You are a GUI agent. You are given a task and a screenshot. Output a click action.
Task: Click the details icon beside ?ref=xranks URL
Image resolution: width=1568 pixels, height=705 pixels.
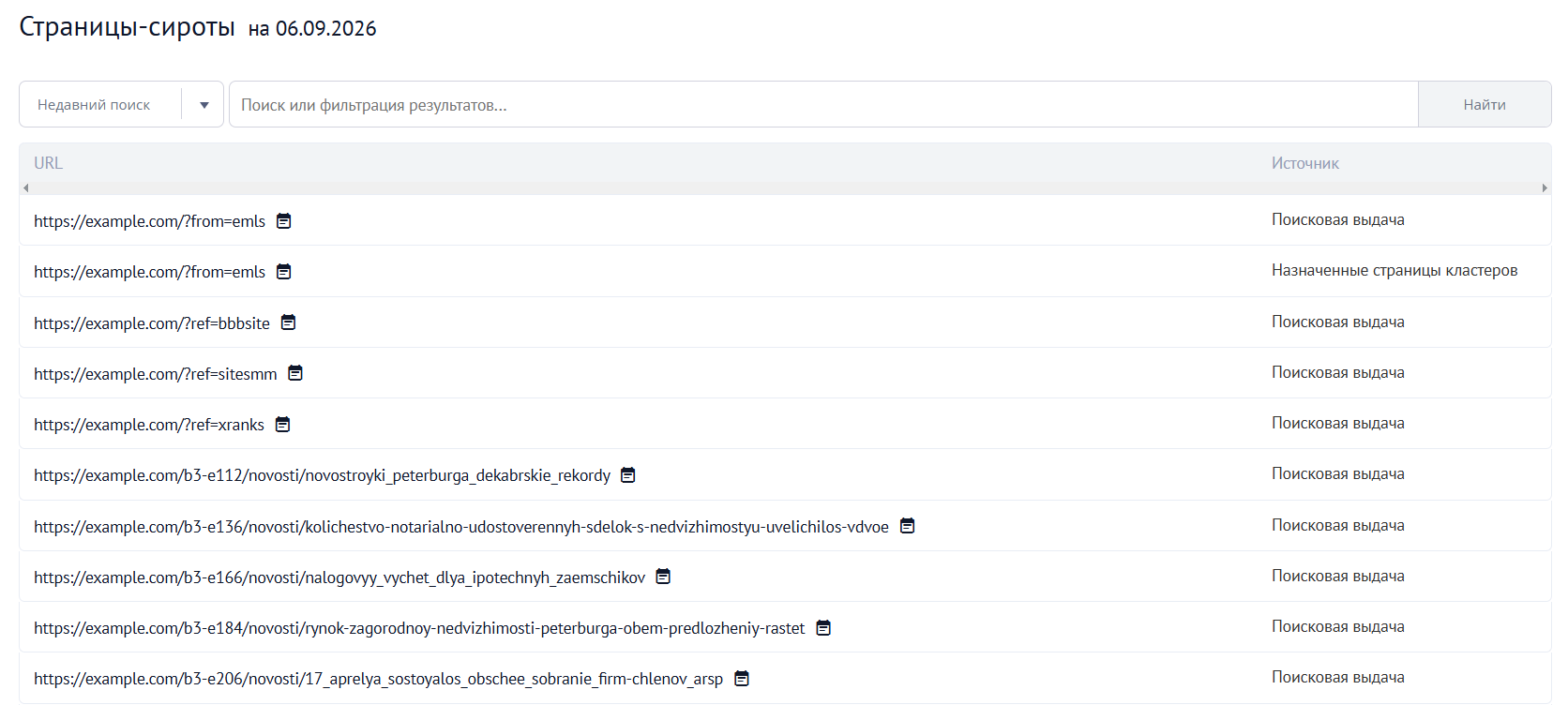click(x=283, y=425)
